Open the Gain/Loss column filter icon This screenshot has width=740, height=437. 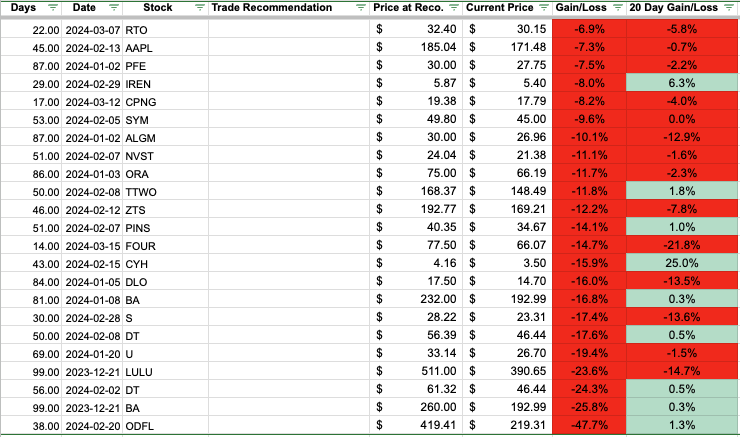pyautogui.click(x=617, y=8)
